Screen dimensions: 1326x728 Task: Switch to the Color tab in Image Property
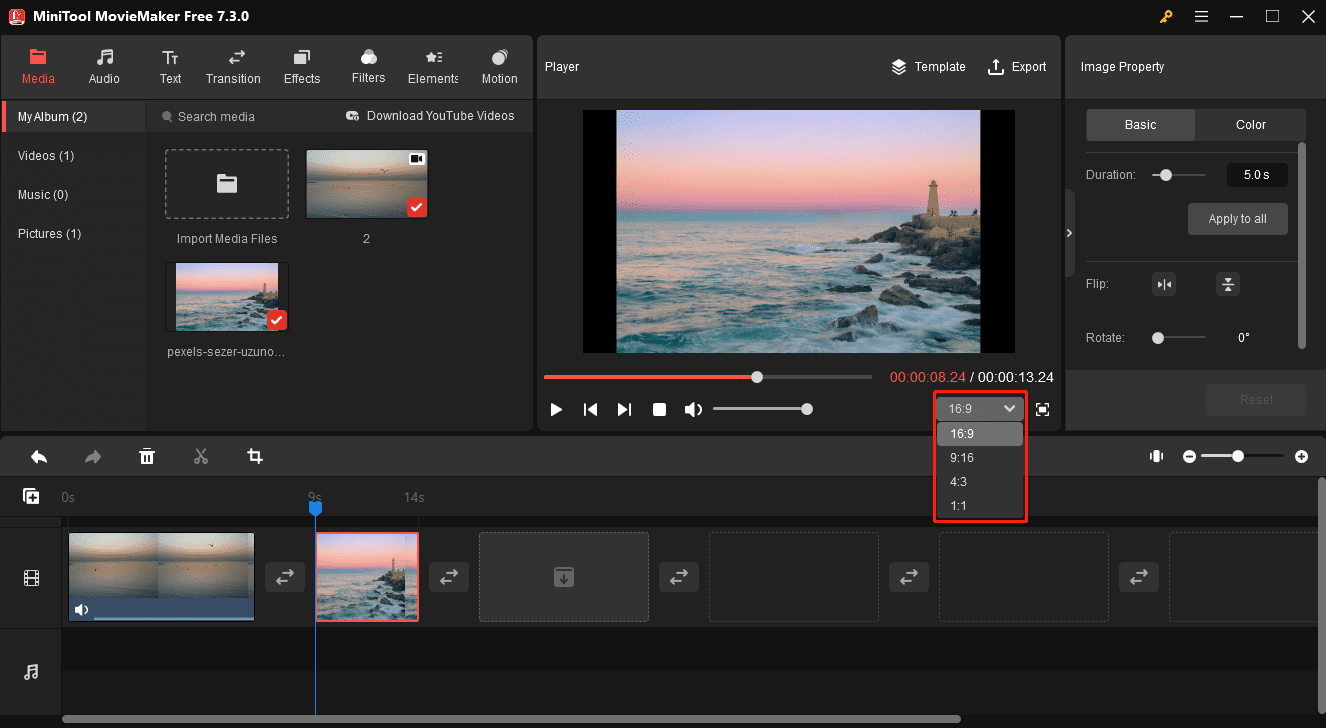(x=1250, y=124)
